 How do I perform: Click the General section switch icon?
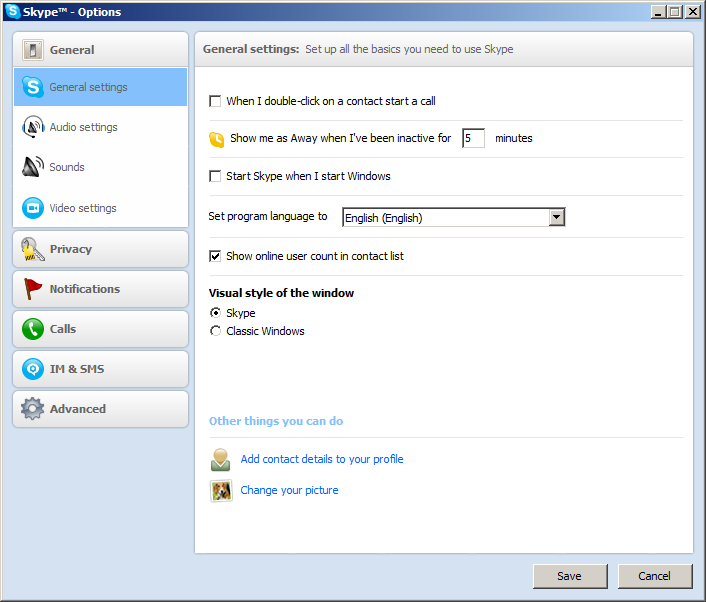point(33,50)
